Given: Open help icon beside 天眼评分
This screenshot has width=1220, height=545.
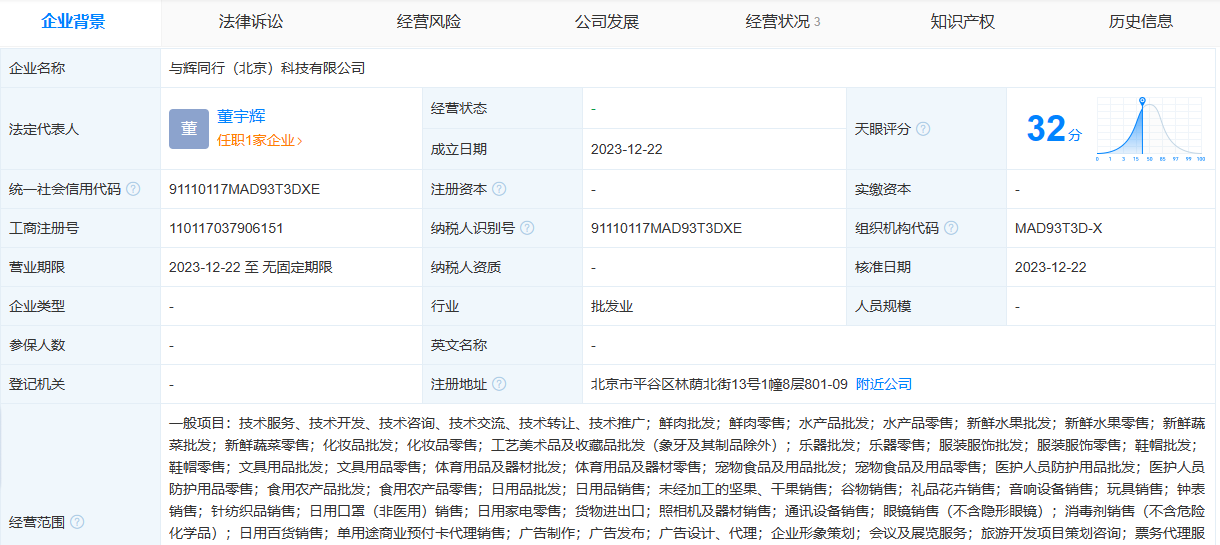Looking at the screenshot, I should (x=923, y=129).
